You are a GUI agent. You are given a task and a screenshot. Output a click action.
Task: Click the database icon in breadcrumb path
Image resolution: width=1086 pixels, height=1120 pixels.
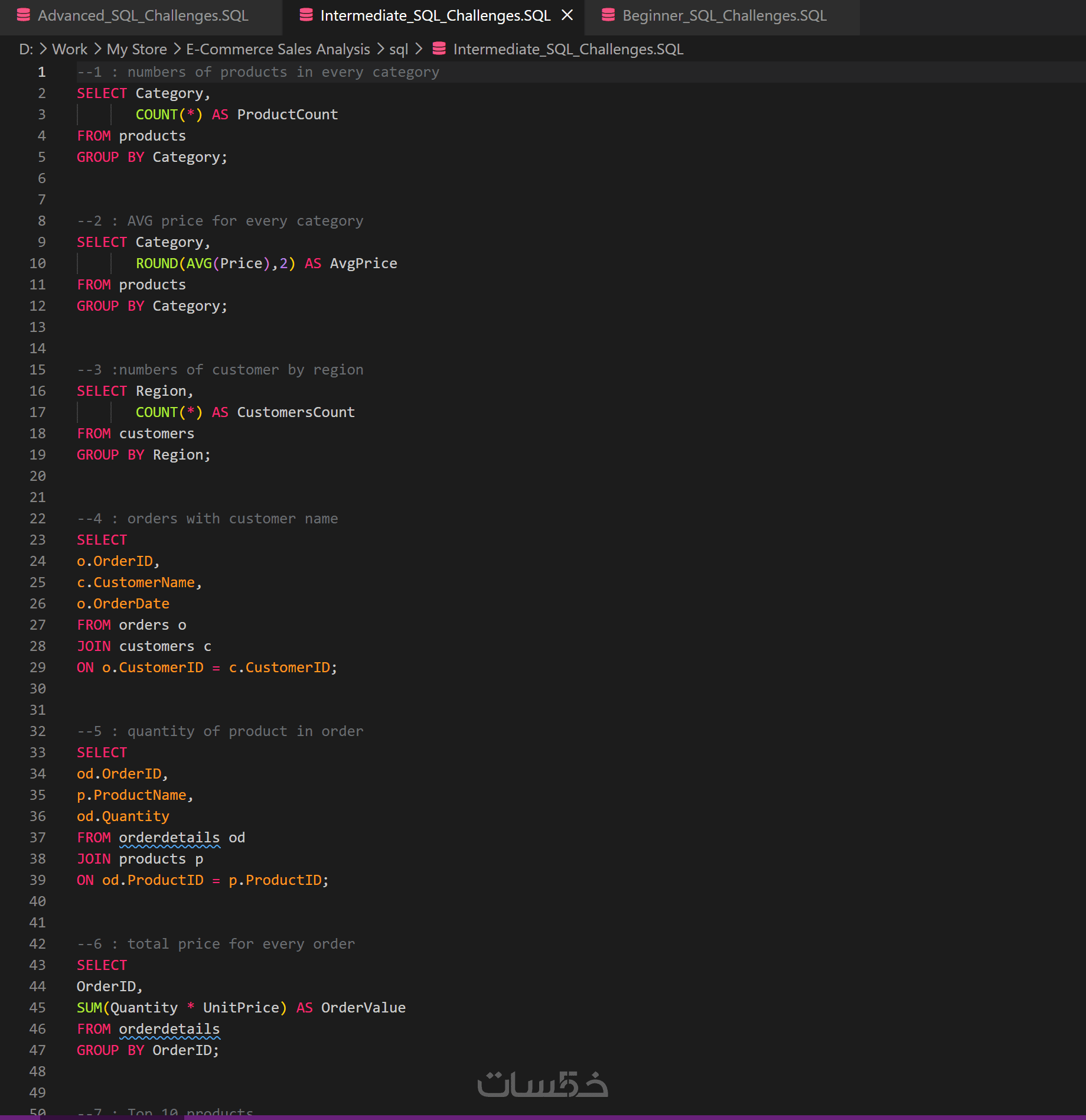[439, 49]
